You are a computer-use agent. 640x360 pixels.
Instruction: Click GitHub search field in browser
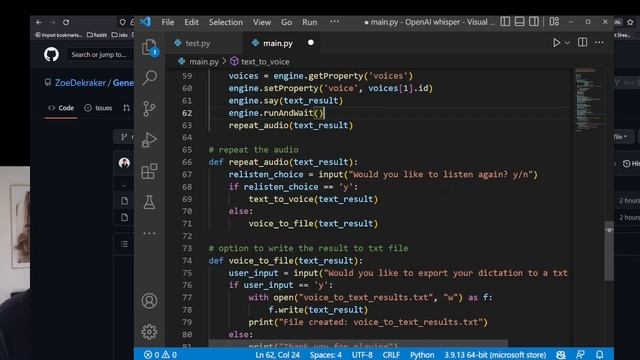(x=100, y=55)
